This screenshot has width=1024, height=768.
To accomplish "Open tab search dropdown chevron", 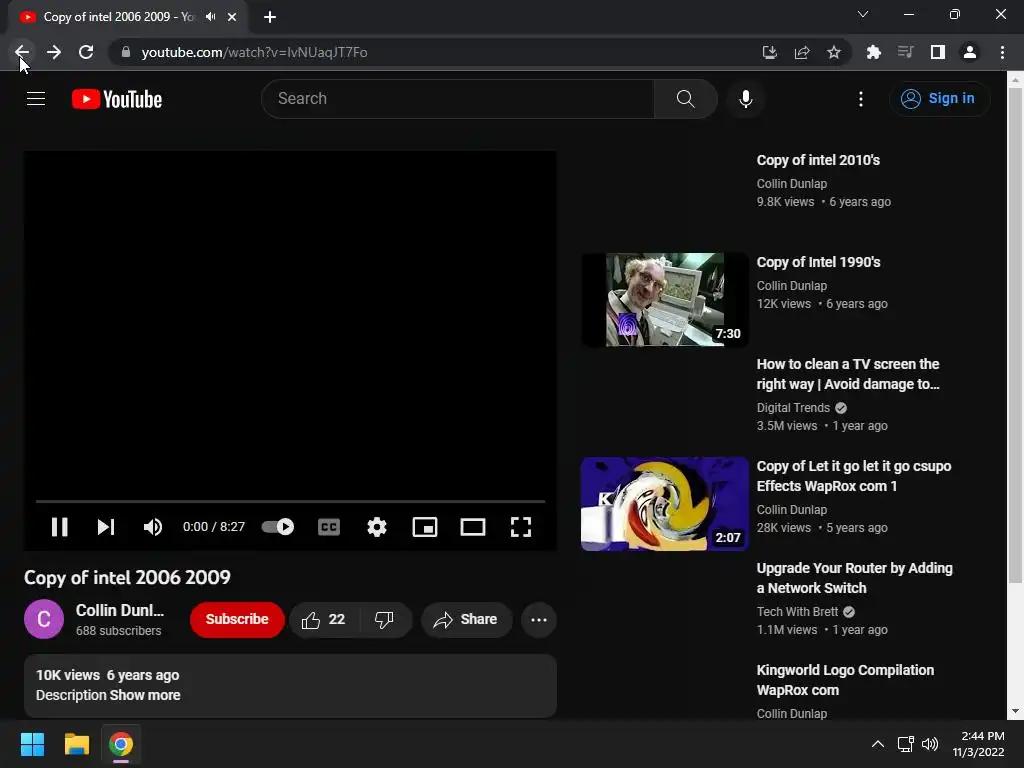I will point(863,14).
